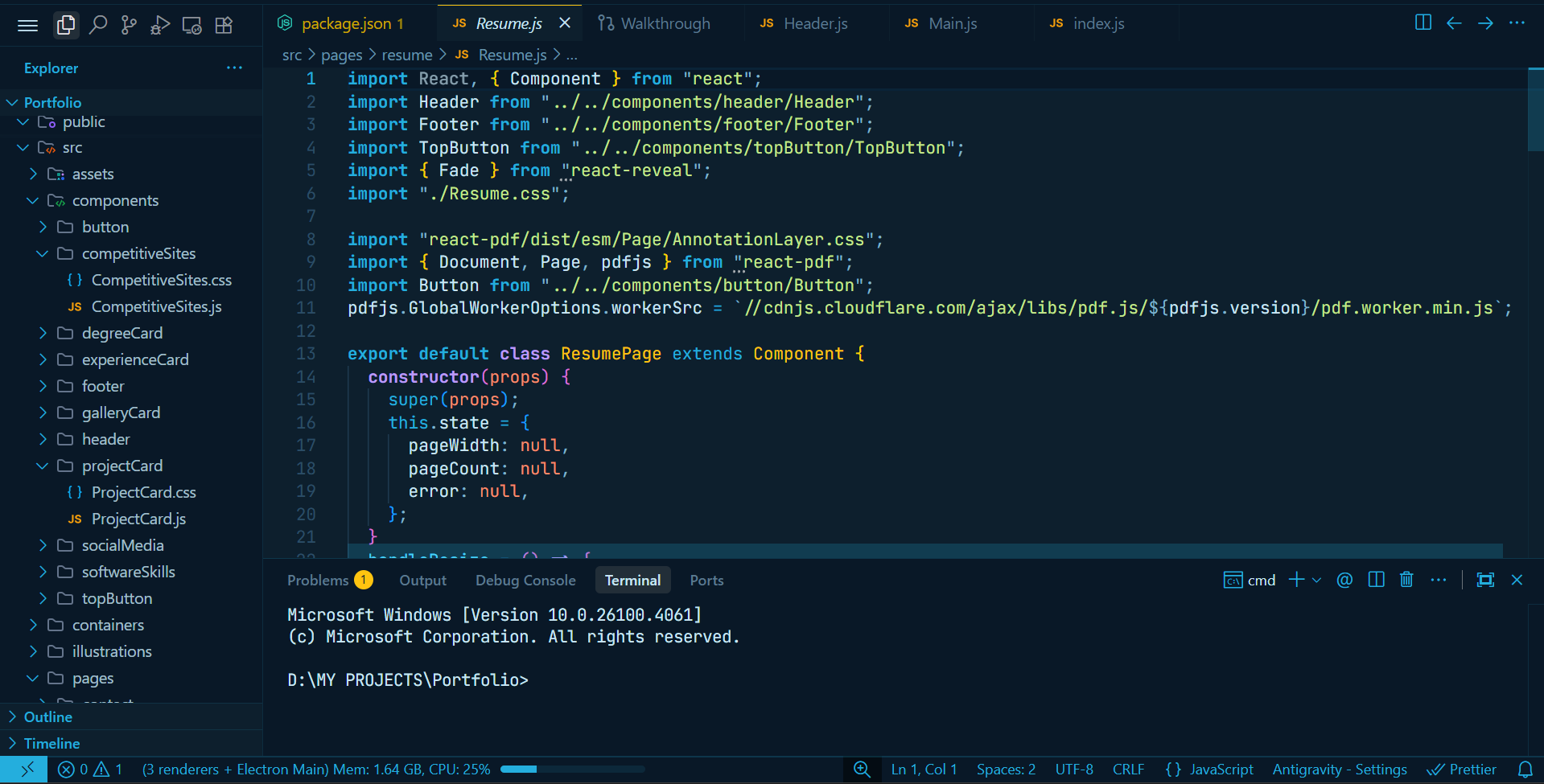The width and height of the screenshot is (1544, 784).
Task: Kill terminal with the trash icon
Action: tap(1406, 580)
